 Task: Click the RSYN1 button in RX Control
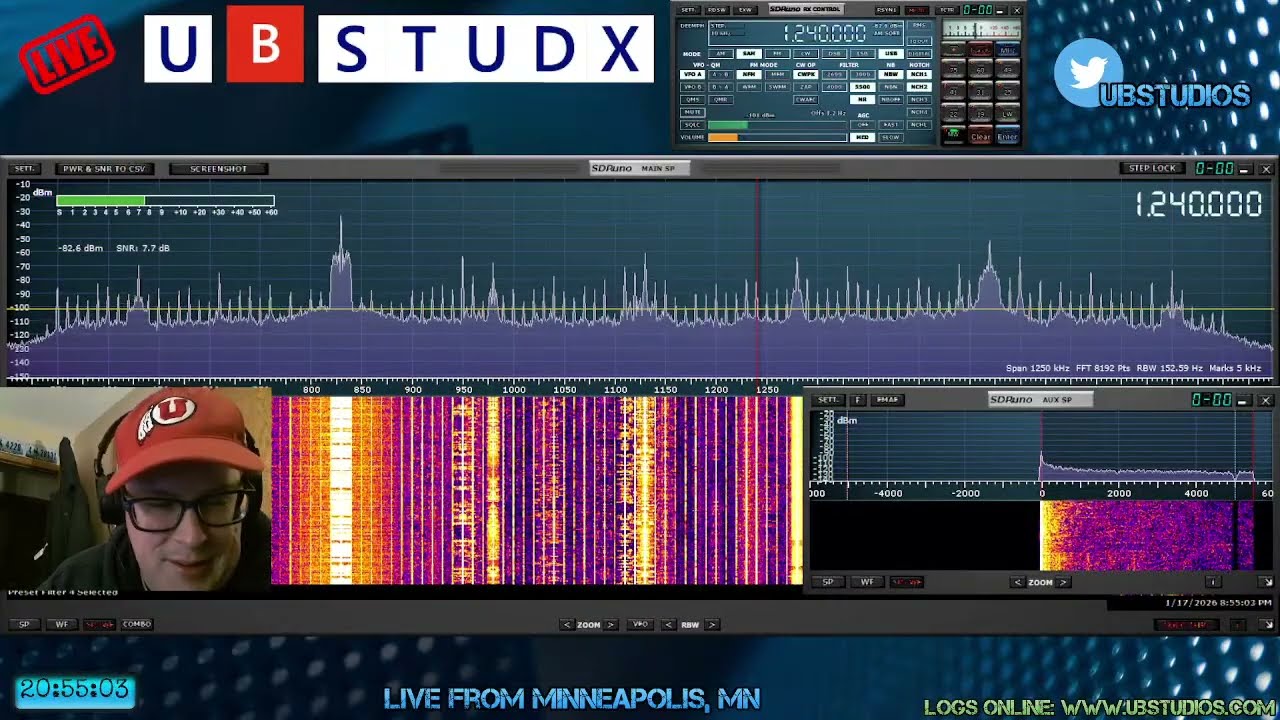(887, 10)
